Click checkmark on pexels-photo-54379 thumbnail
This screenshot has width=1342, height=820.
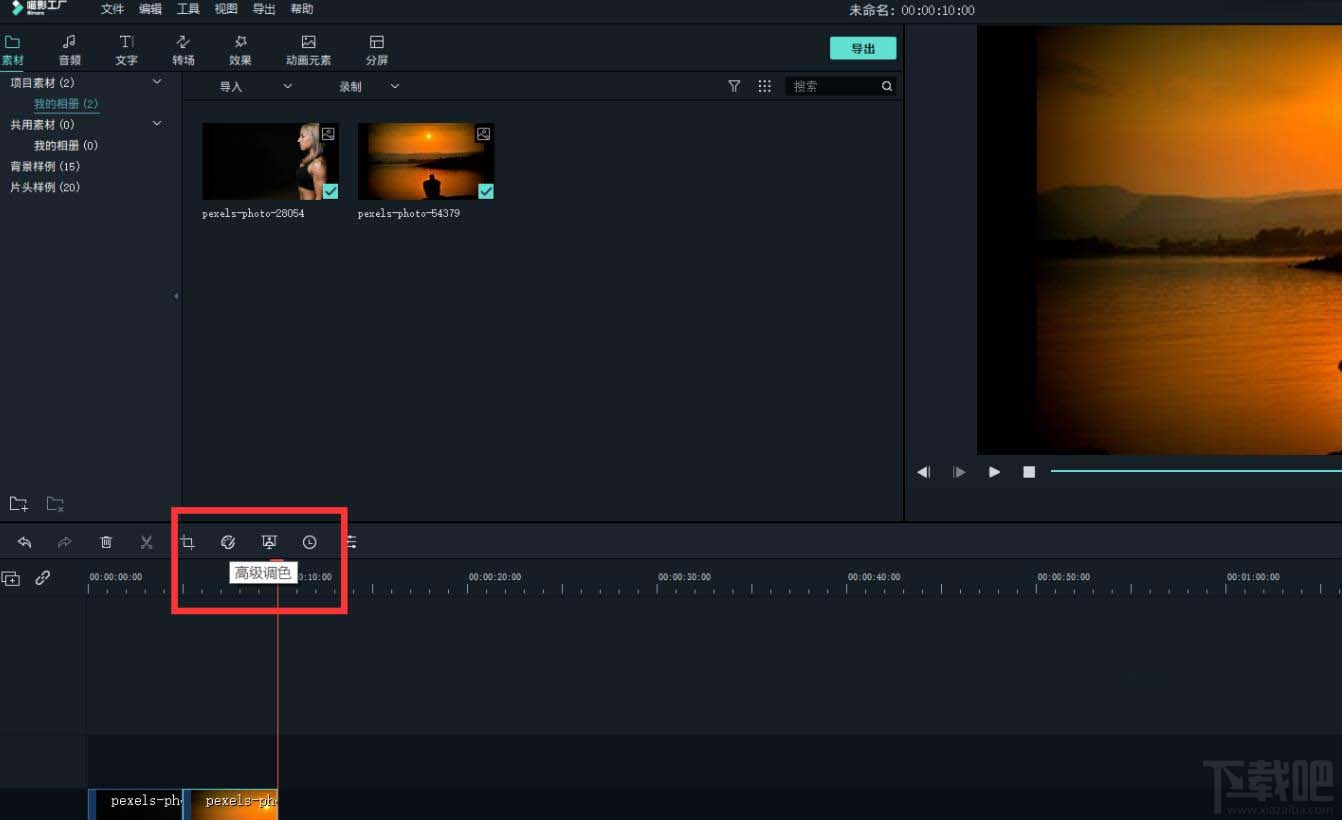486,191
